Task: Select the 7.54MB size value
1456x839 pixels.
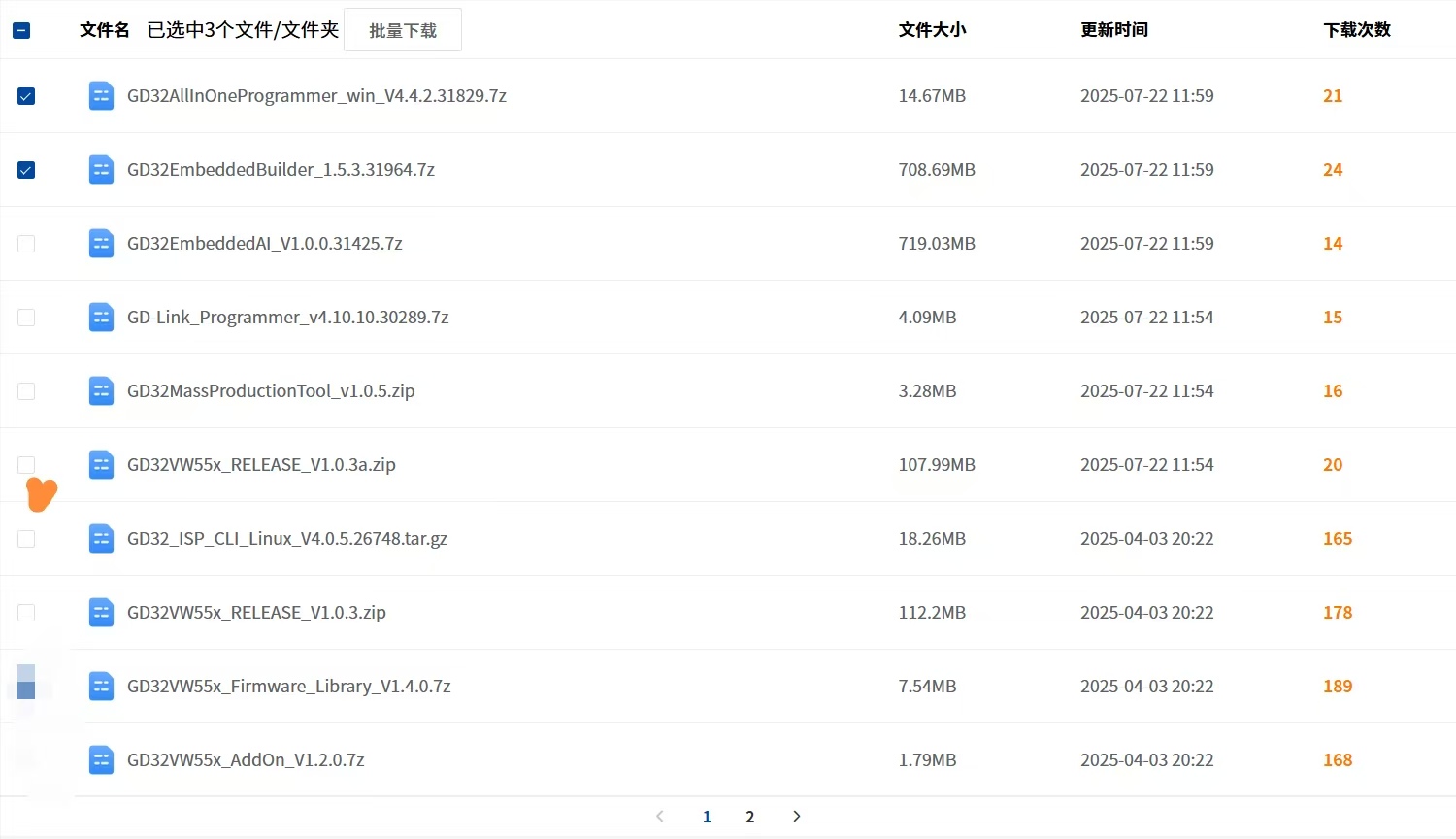Action: (928, 687)
